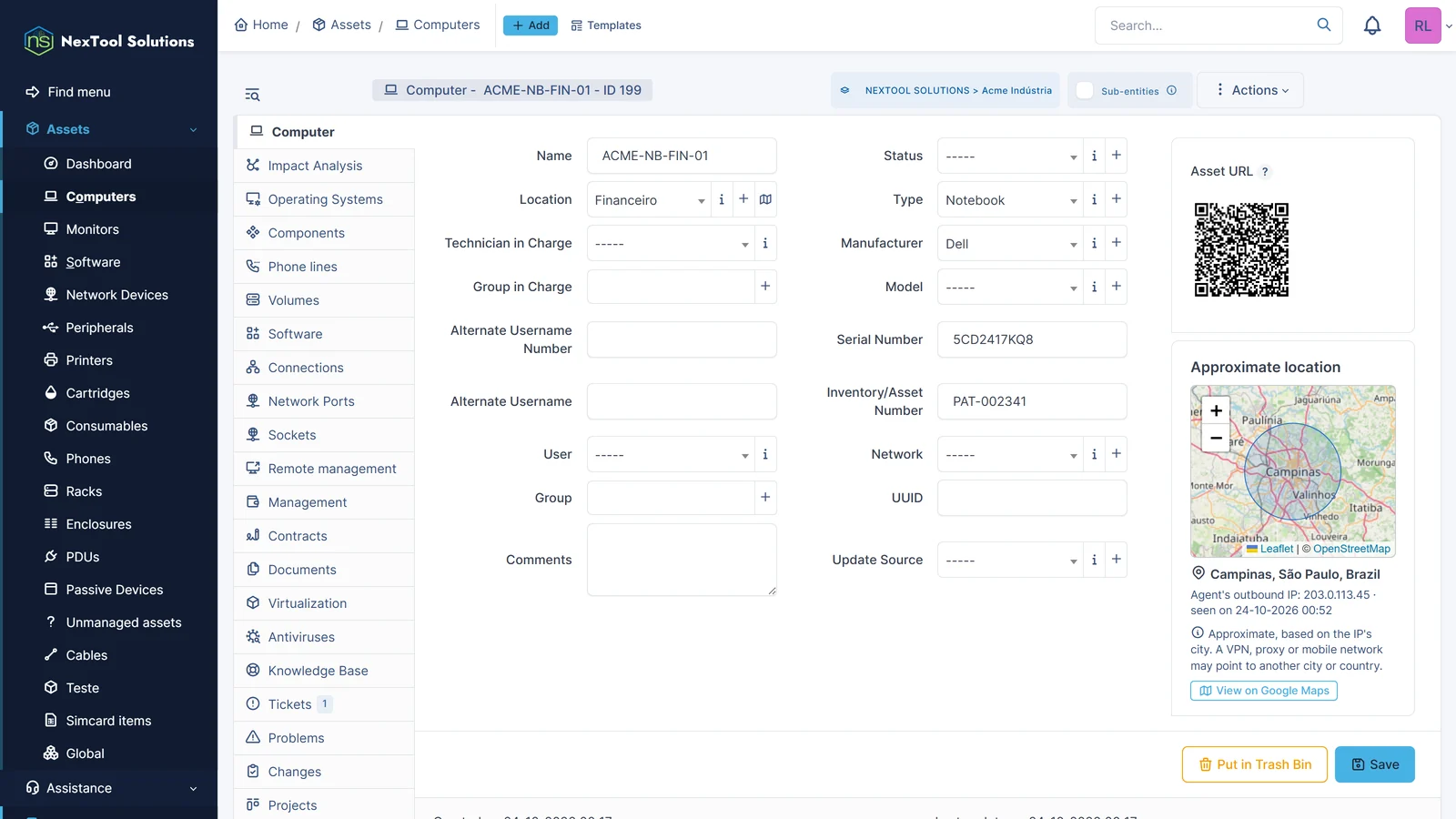
Task: Click the Save button
Action: click(1374, 764)
